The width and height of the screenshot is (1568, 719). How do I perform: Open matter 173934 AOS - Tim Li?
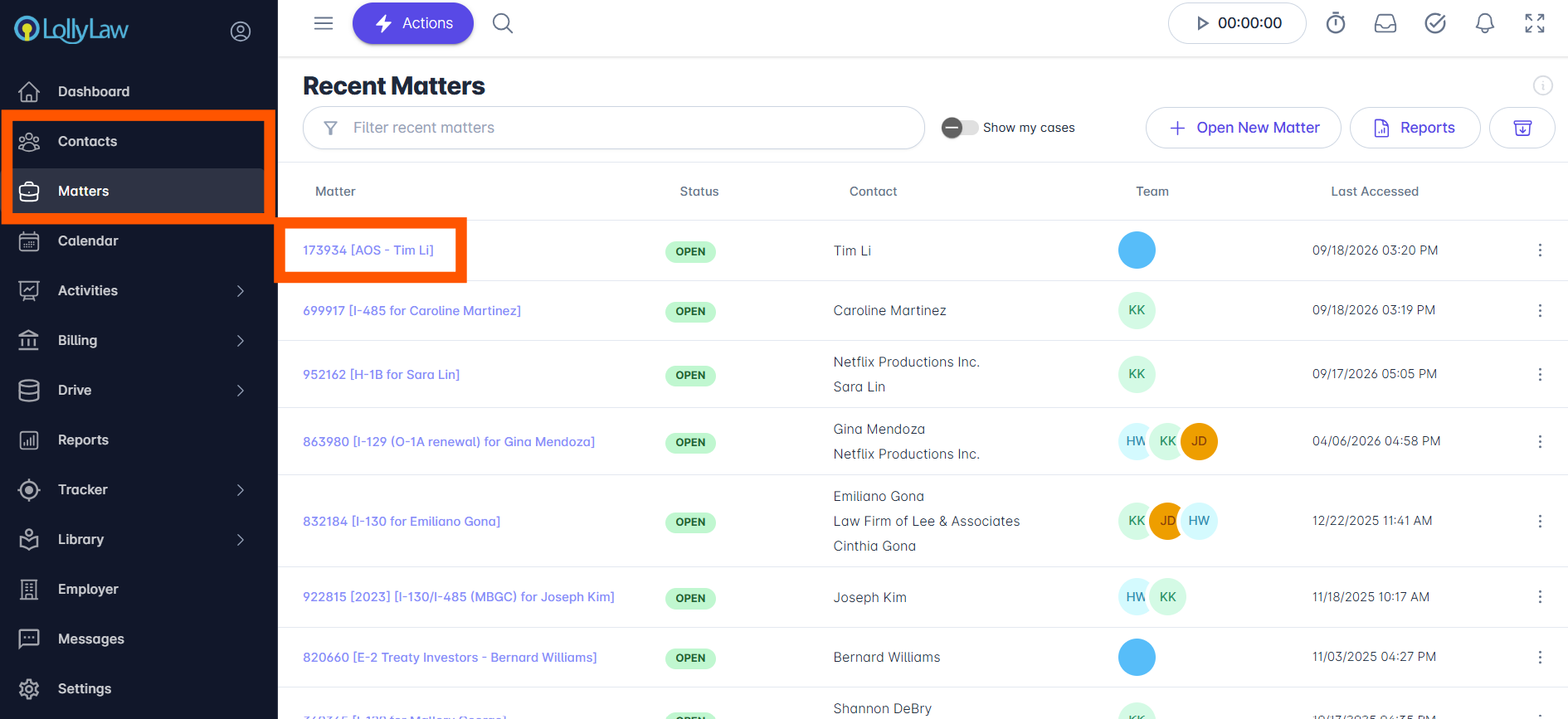[x=368, y=250]
